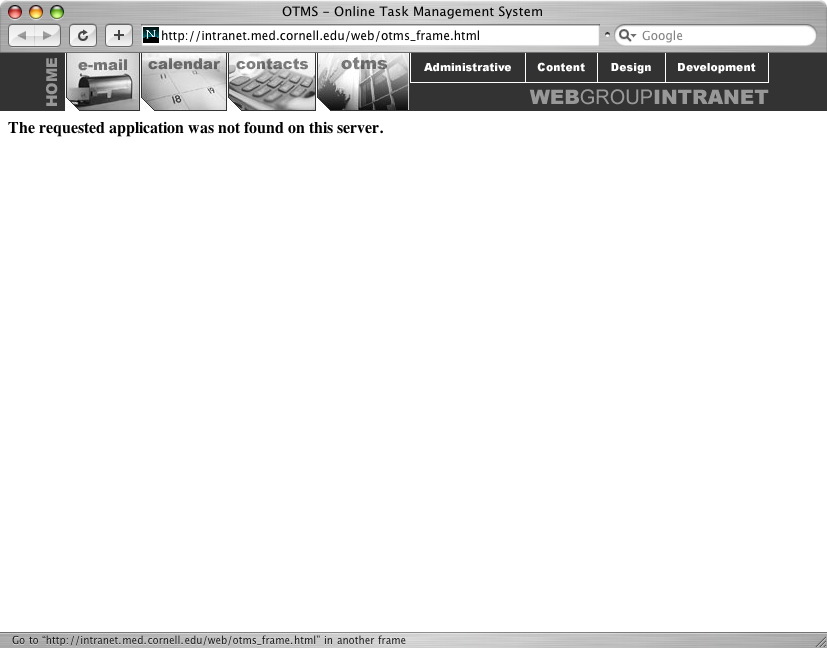Viewport: 827px width, 648px height.
Task: Reload the page with the refresh button
Action: click(x=83, y=35)
